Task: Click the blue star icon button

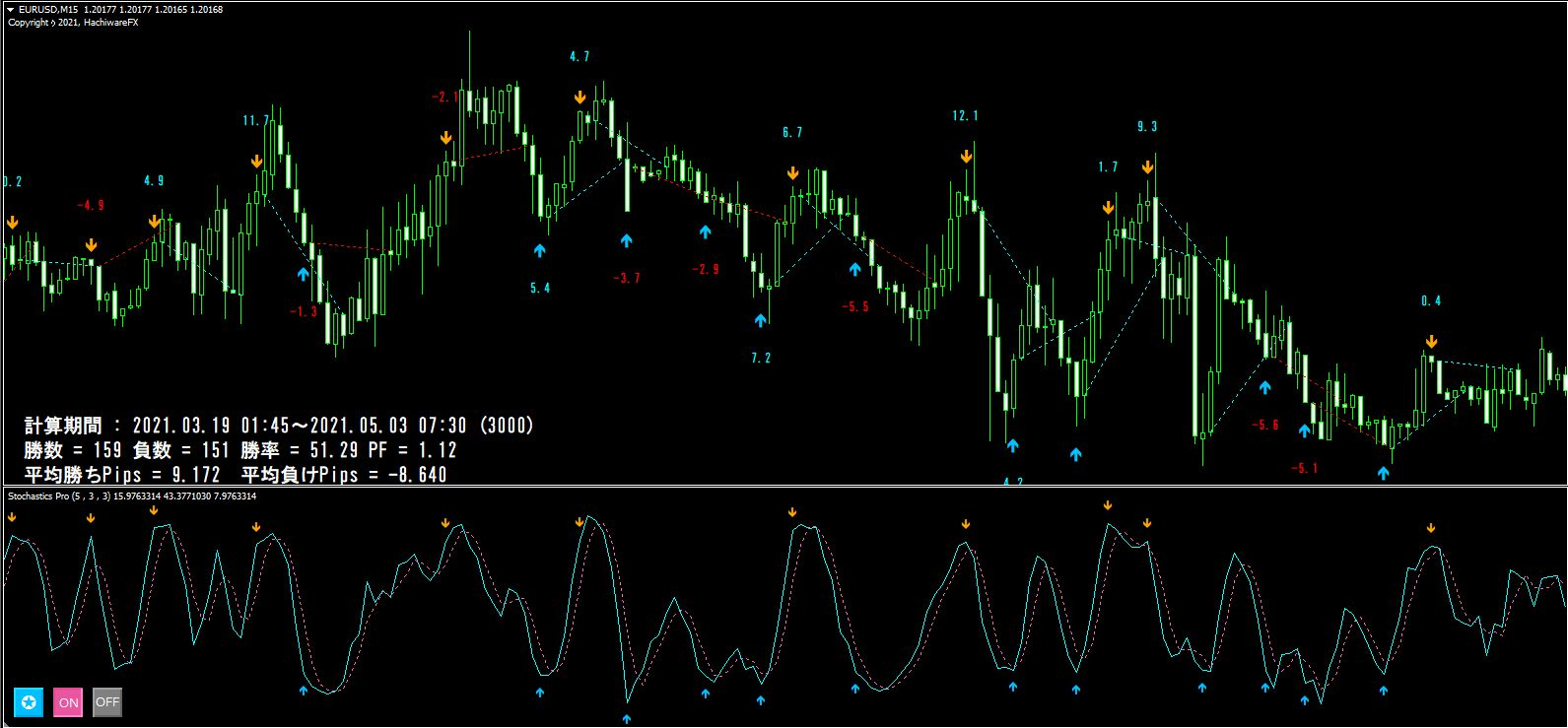Action: [29, 702]
